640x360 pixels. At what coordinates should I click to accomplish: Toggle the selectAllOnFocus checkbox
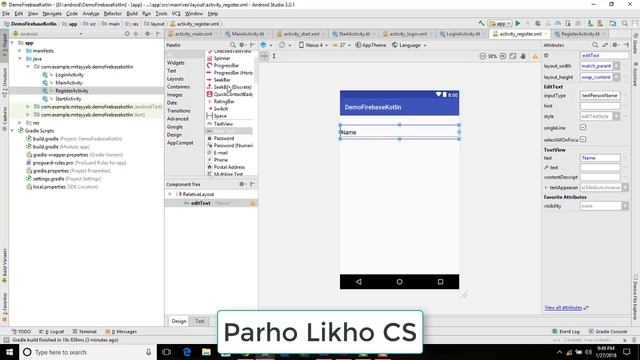click(583, 139)
